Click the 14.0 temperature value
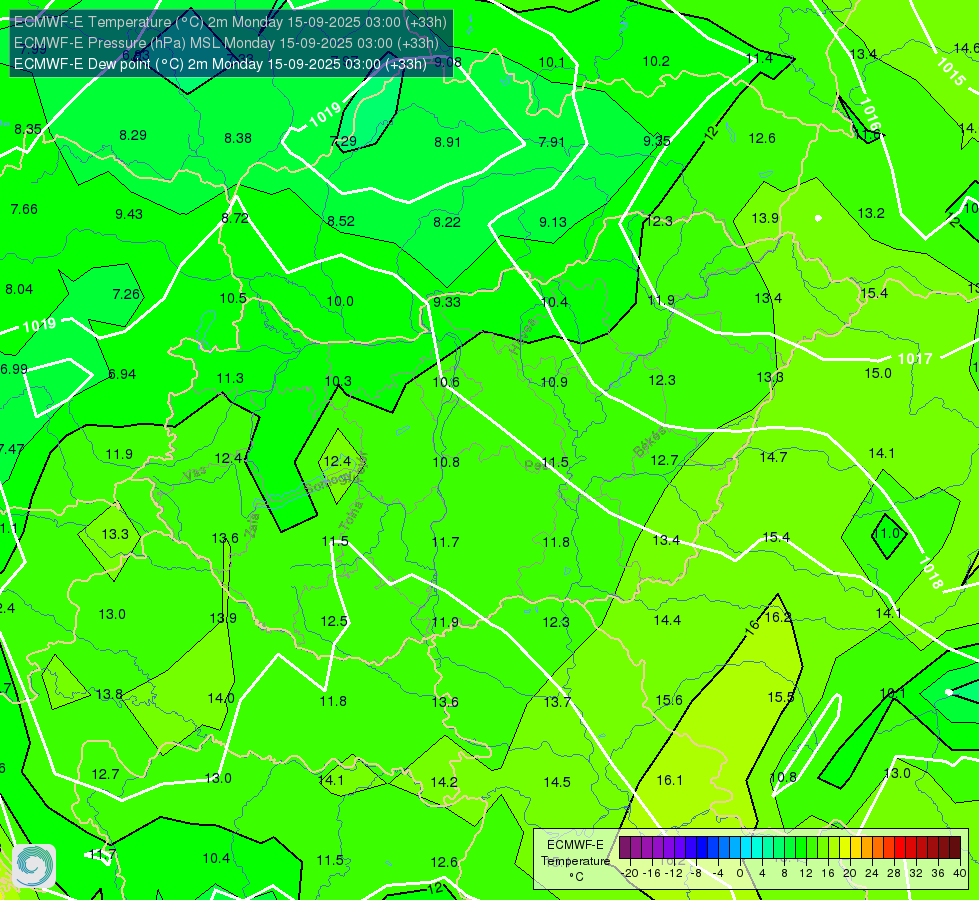This screenshot has width=979, height=900. click(x=221, y=698)
